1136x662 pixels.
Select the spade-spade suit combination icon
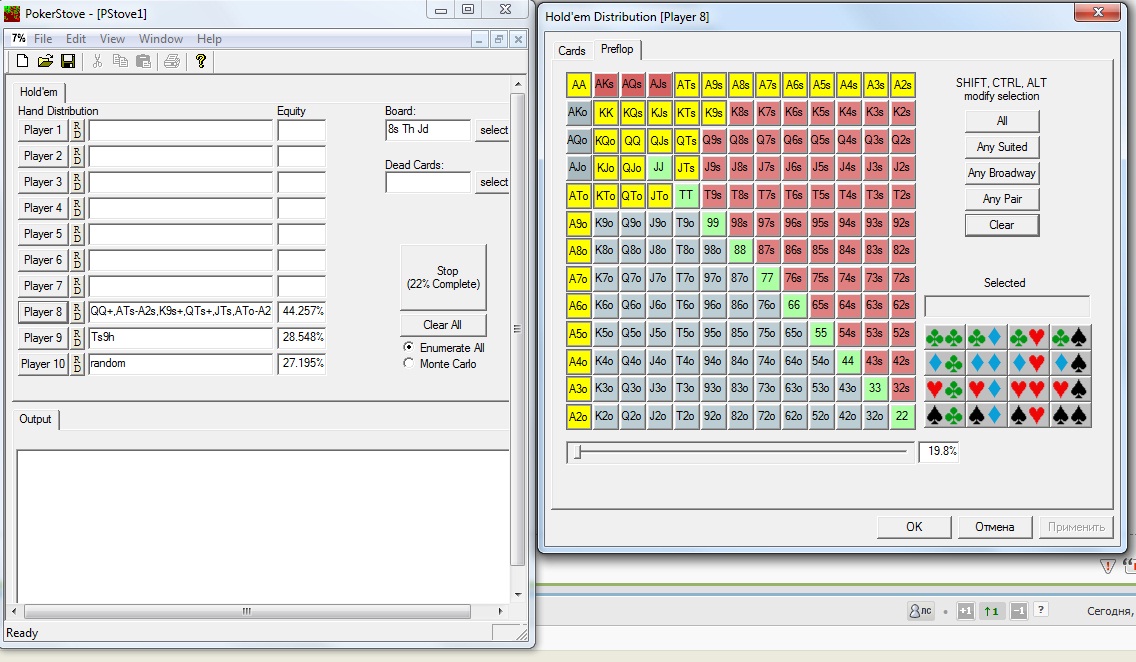pos(1070,416)
